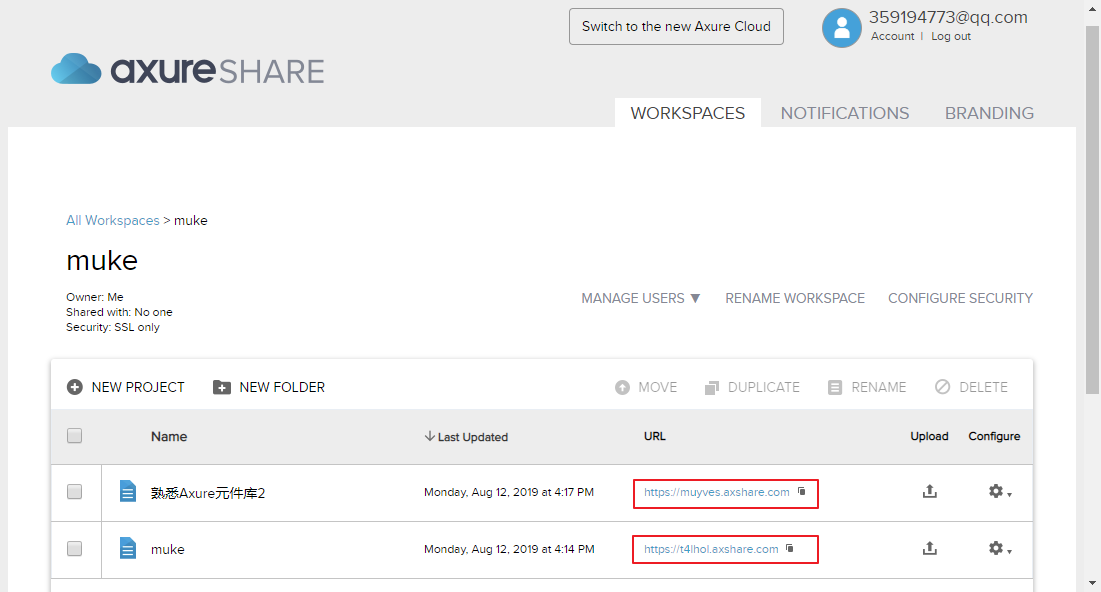Click the date at 4:14 PM
The width and height of the screenshot is (1101, 592).
click(x=509, y=549)
